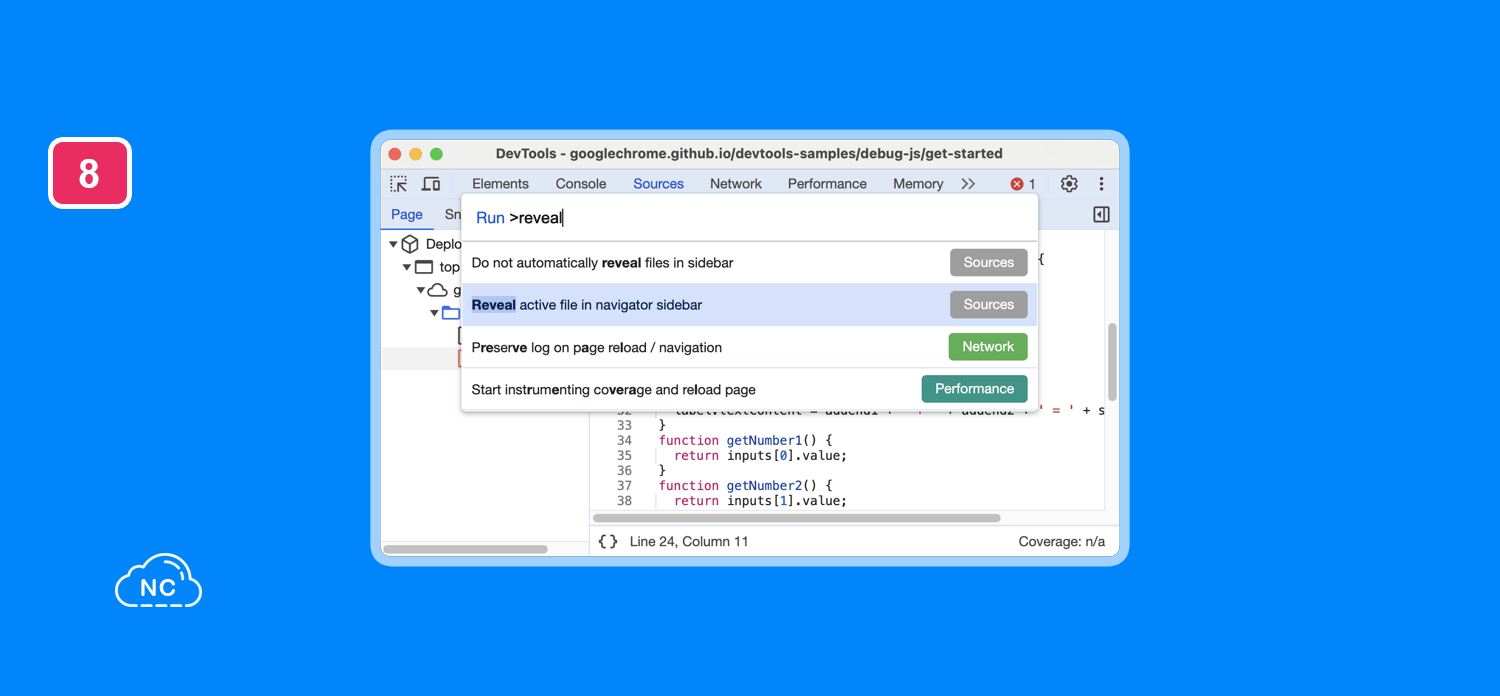
Task: Collapse the cloud domain tree arrow
Action: (x=421, y=290)
